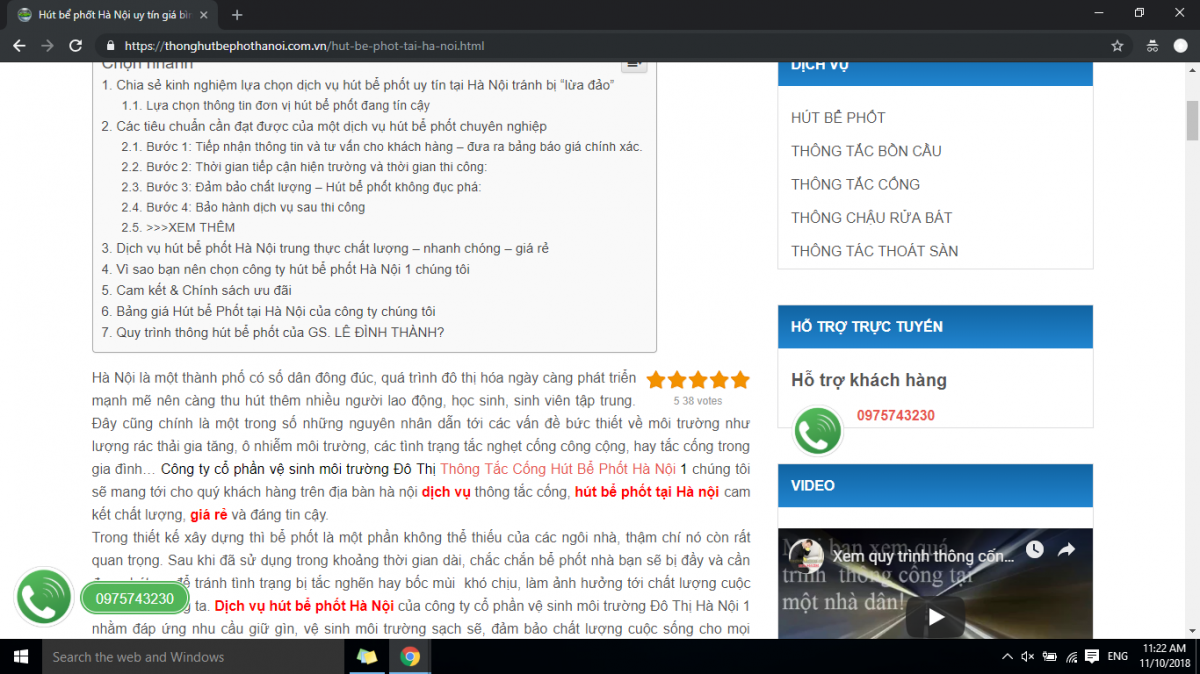This screenshot has width=1200, height=674.
Task: Click the address bar URL field
Action: pos(600,46)
